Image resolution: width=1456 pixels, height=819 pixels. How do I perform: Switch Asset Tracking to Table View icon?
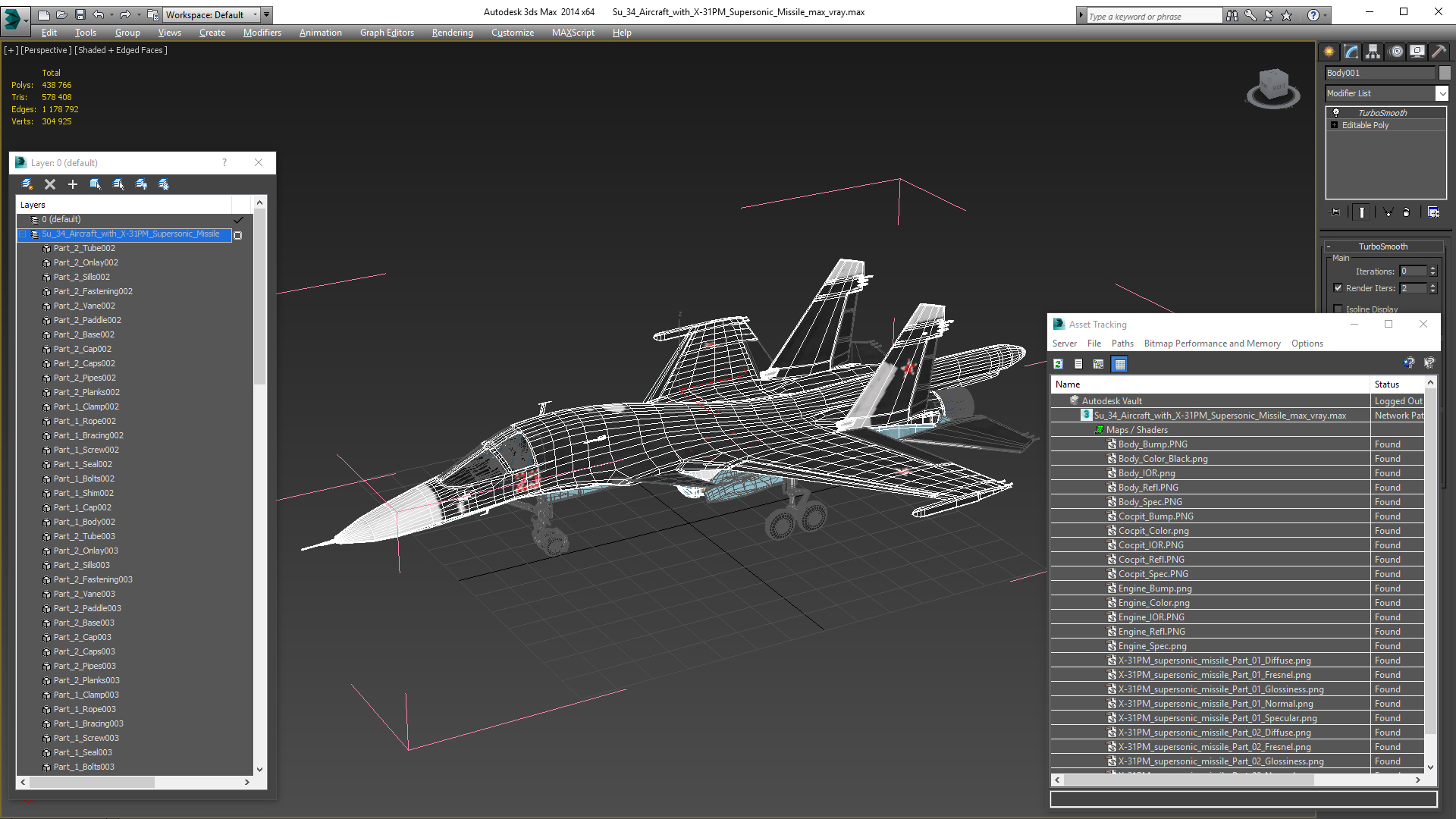1120,364
